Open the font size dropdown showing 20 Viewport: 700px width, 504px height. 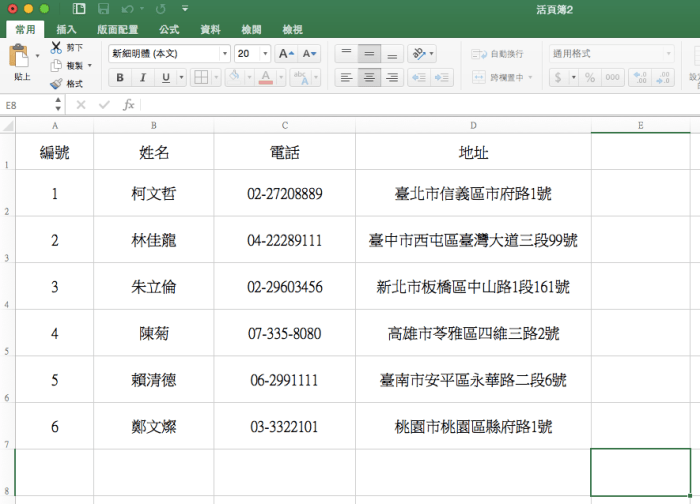pos(265,54)
